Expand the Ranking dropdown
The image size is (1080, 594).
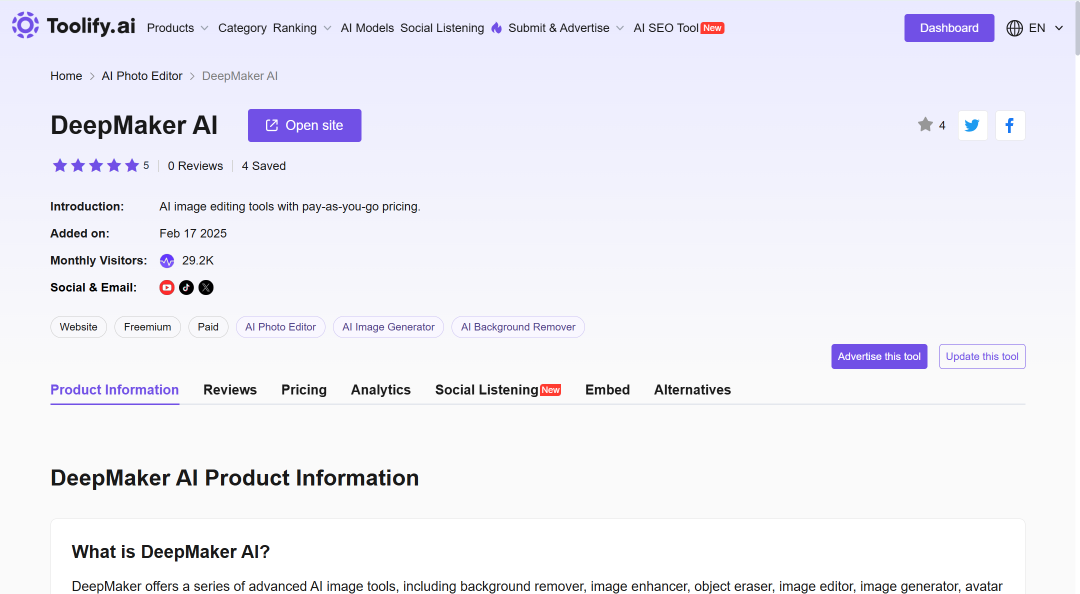click(x=302, y=28)
